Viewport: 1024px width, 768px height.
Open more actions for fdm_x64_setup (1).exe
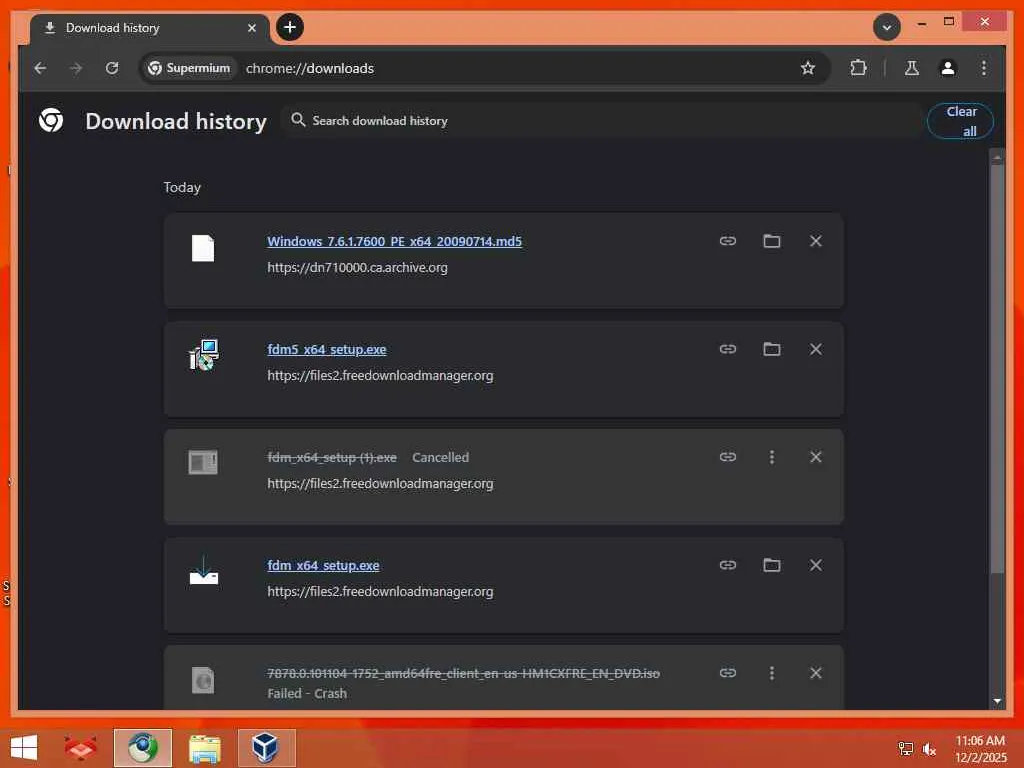pyautogui.click(x=772, y=456)
